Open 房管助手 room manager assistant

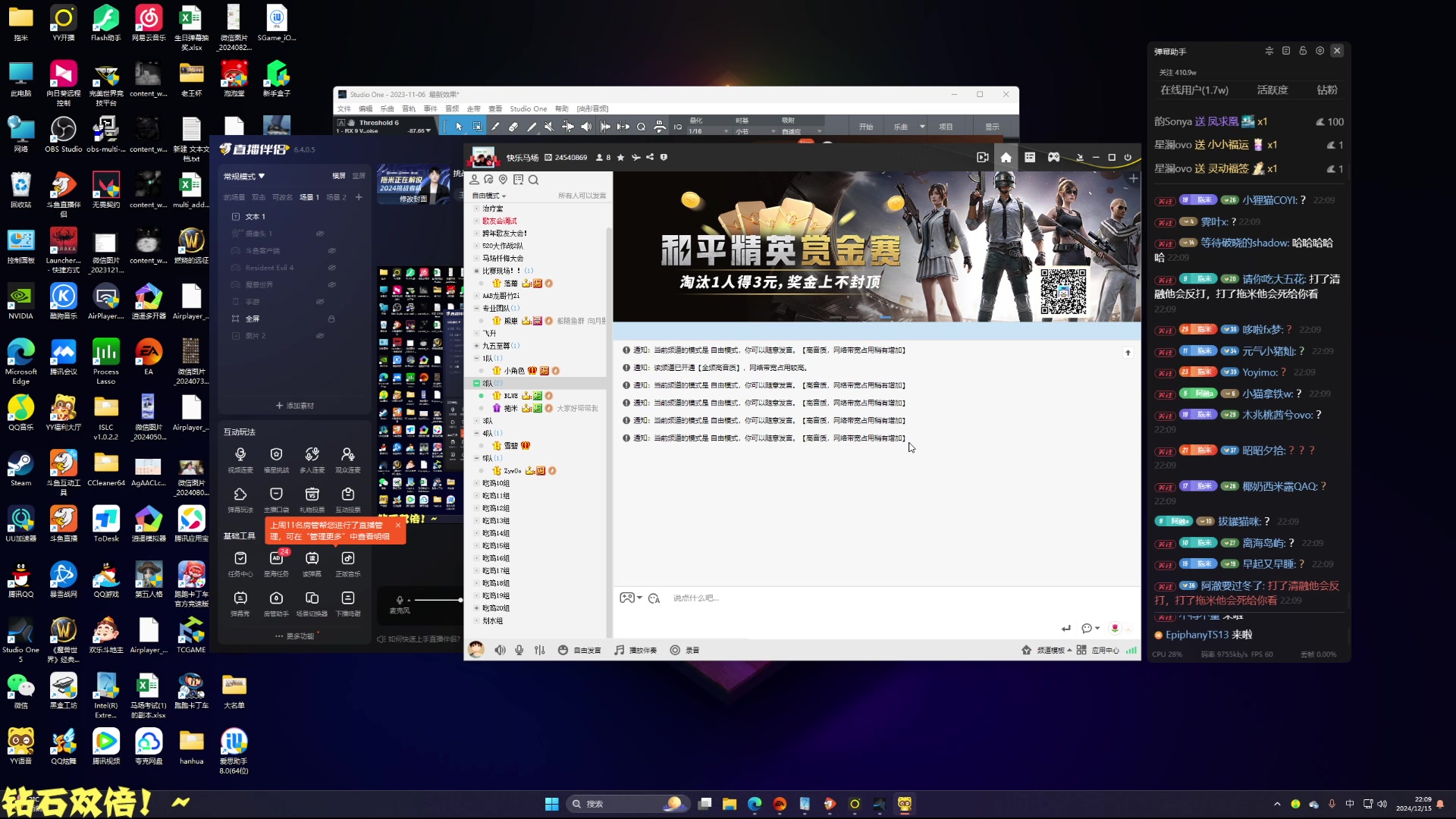tap(276, 604)
